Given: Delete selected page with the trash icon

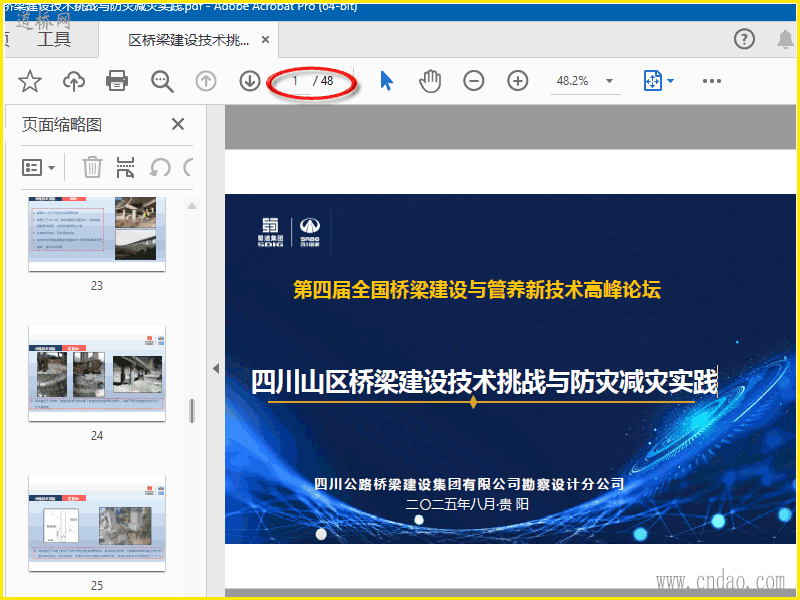Looking at the screenshot, I should tap(92, 167).
